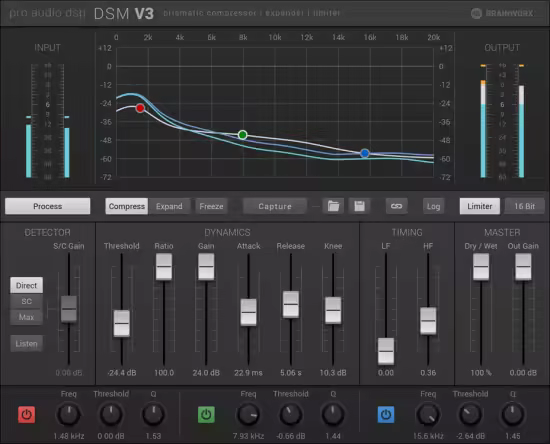Screen dimensions: 550x444
Task: Select Max detector mode
Action: click(26, 317)
